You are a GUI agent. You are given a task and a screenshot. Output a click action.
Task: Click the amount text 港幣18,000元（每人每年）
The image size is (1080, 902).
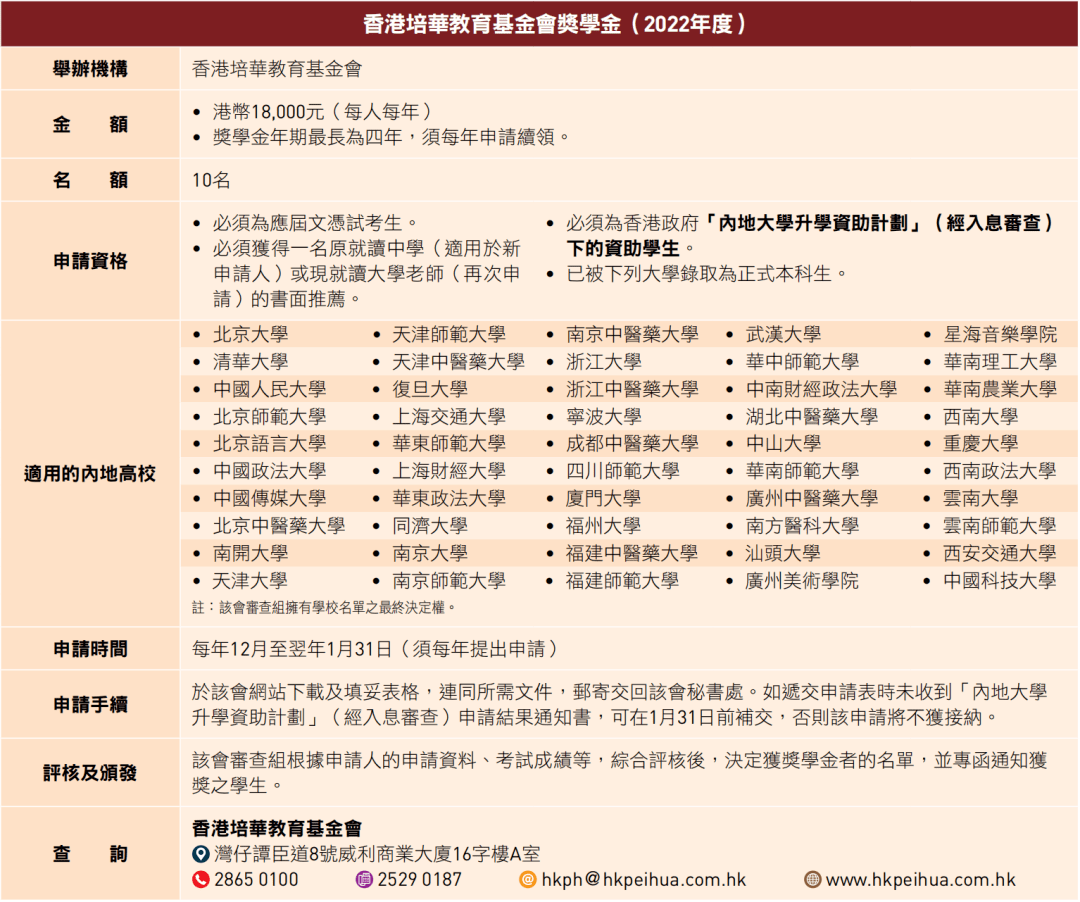[x=322, y=112]
